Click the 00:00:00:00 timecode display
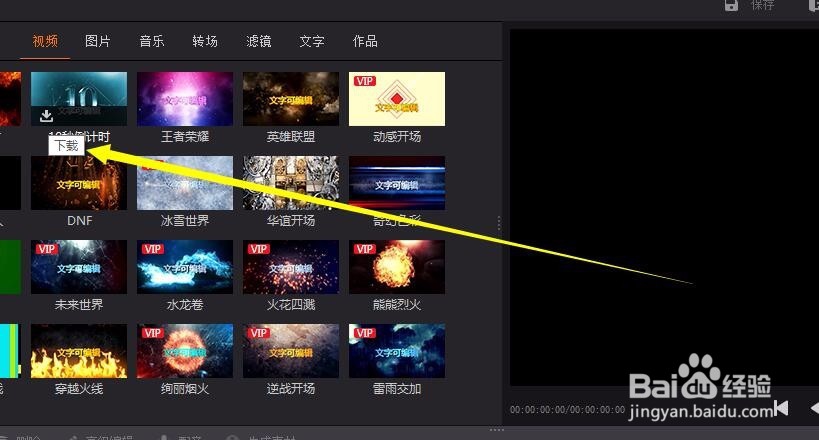The image size is (819, 440). (567, 410)
